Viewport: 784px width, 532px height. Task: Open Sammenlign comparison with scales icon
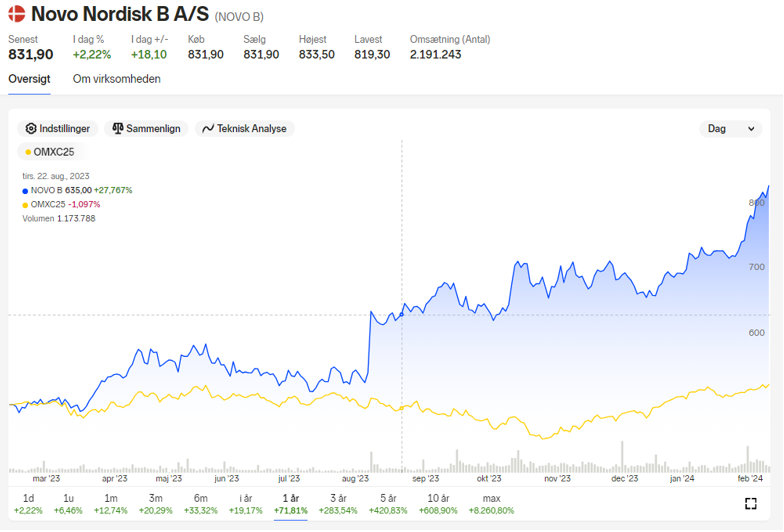(146, 128)
